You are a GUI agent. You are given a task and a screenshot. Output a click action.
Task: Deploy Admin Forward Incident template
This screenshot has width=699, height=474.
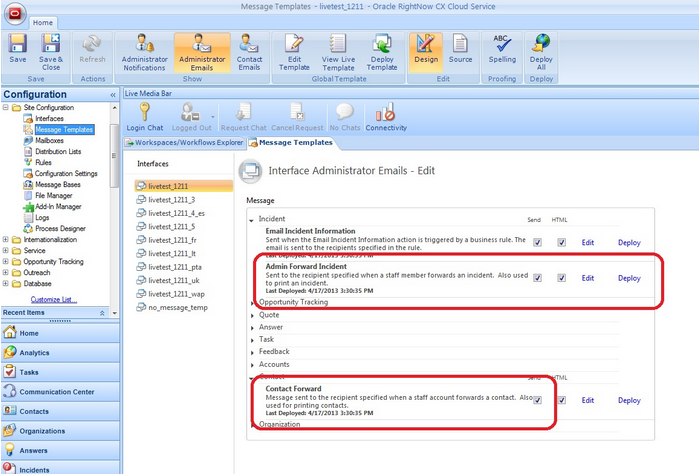(629, 278)
